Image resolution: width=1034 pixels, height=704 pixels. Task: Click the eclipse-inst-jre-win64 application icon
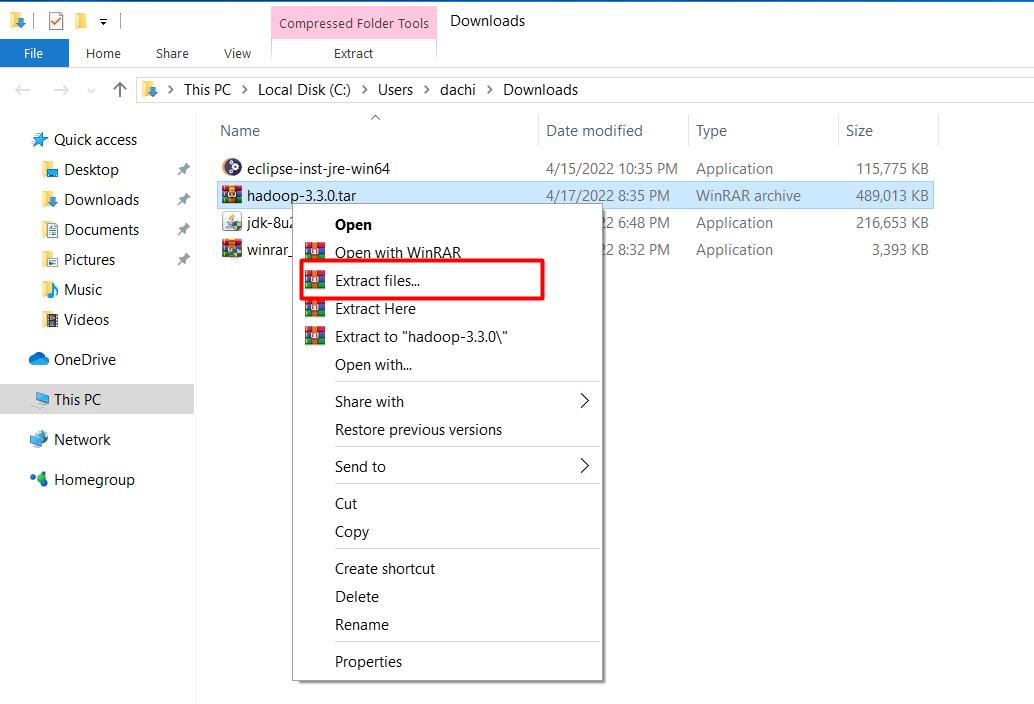coord(232,168)
